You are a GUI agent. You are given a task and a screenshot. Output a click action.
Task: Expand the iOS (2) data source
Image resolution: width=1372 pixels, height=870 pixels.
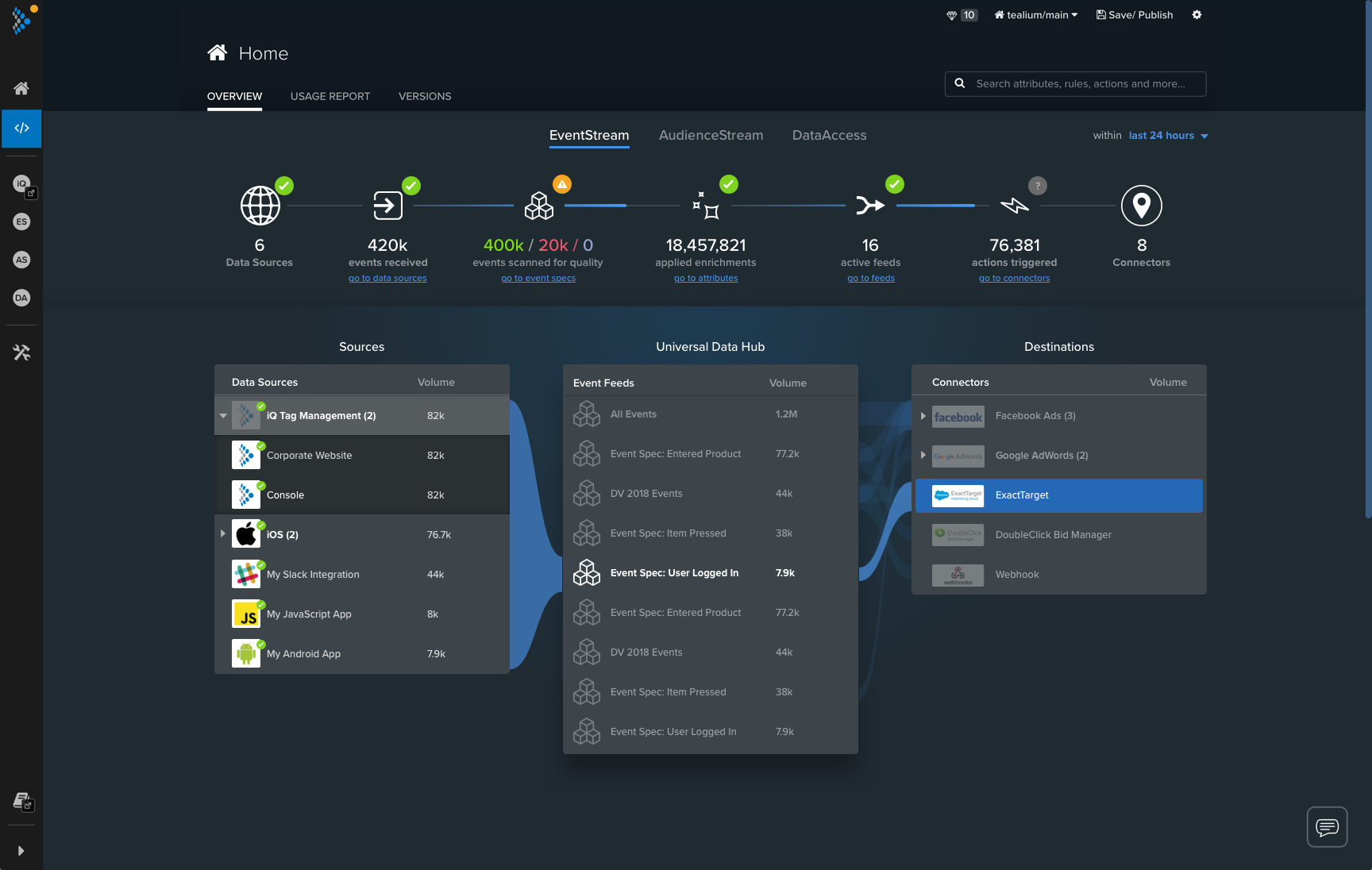[x=223, y=534]
